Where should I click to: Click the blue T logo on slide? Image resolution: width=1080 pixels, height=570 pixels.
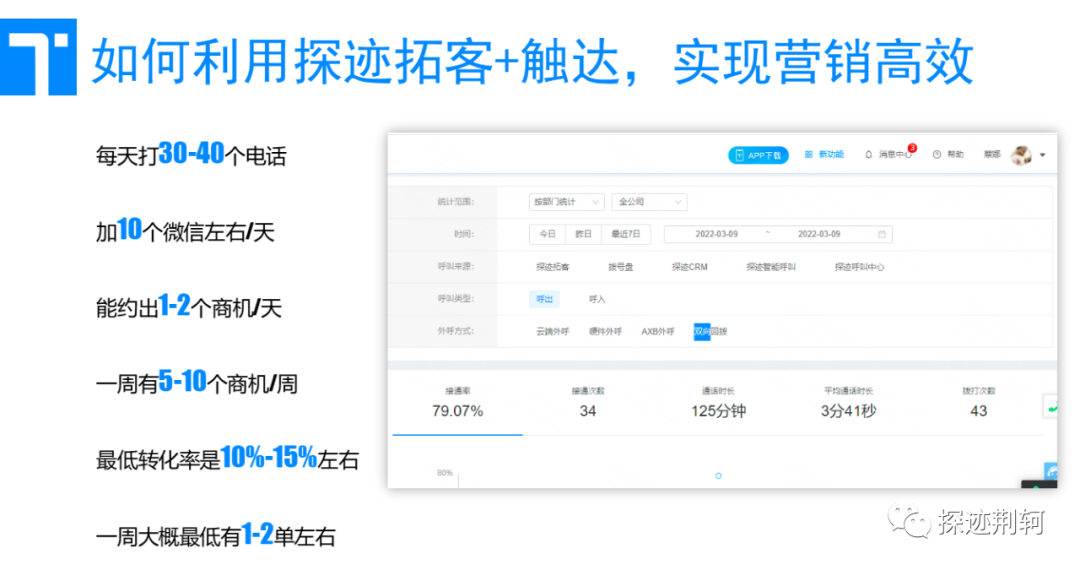tap(38, 57)
